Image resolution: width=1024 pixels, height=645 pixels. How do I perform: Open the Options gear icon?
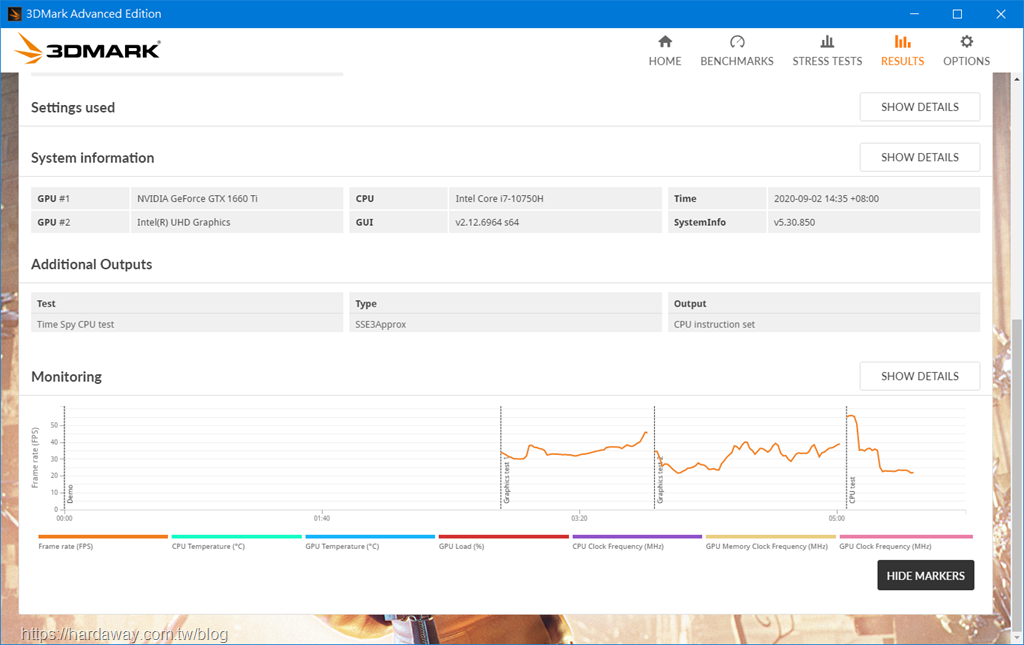point(967,42)
